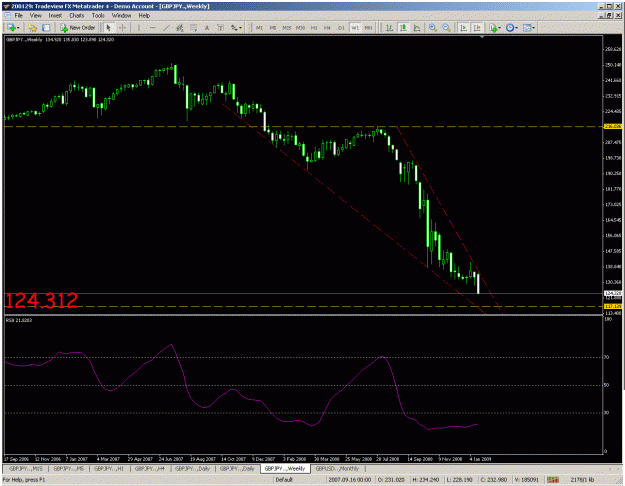
Task: Click the 124.312 red price label
Action: pyautogui.click(x=41, y=301)
